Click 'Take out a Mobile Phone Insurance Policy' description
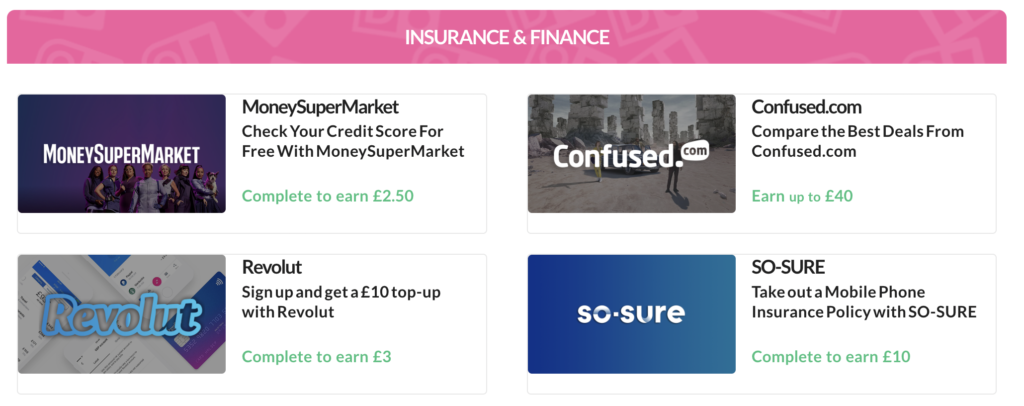The height and width of the screenshot is (406, 1024). 864,302
